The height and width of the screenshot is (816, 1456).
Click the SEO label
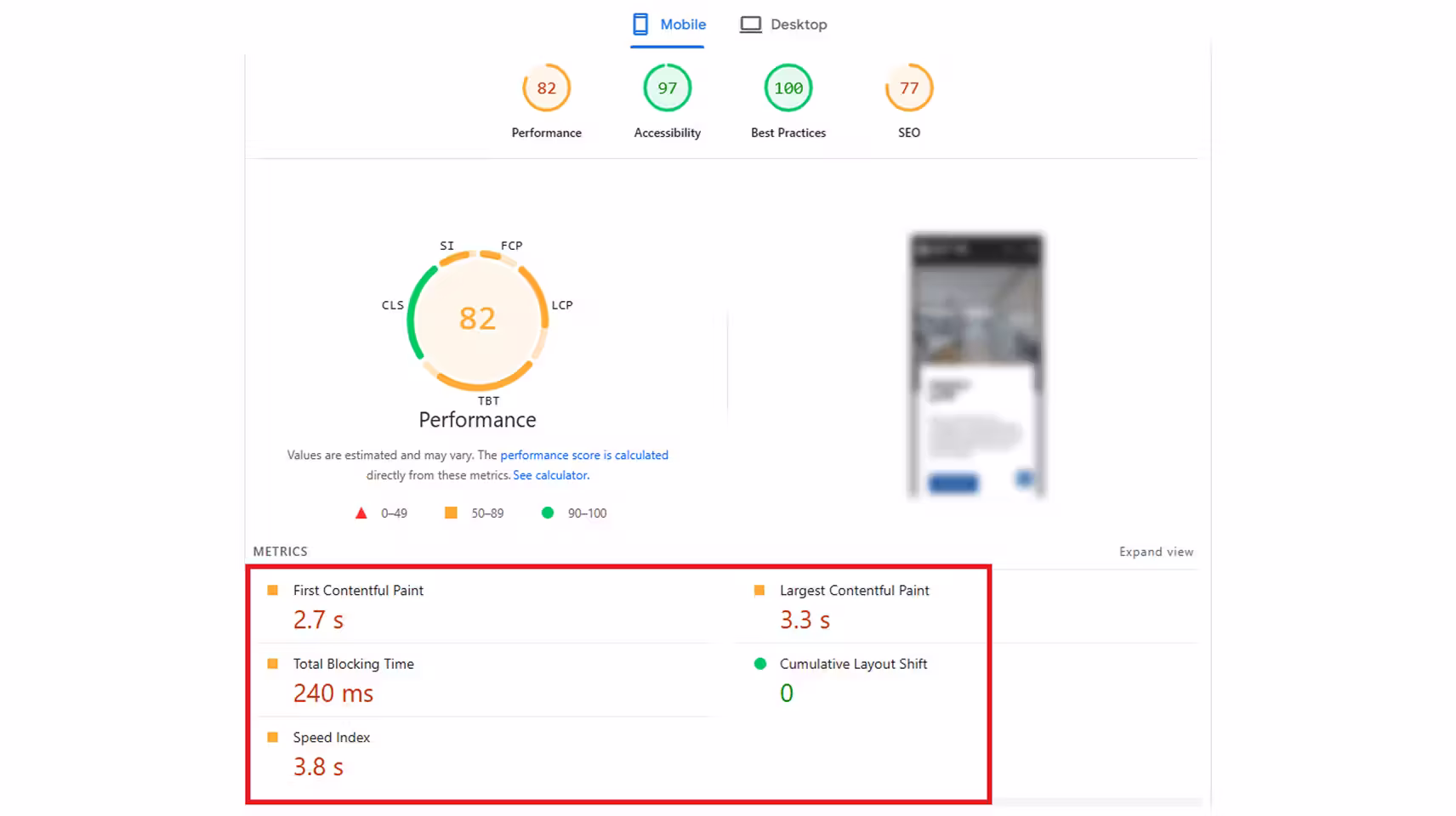(909, 133)
